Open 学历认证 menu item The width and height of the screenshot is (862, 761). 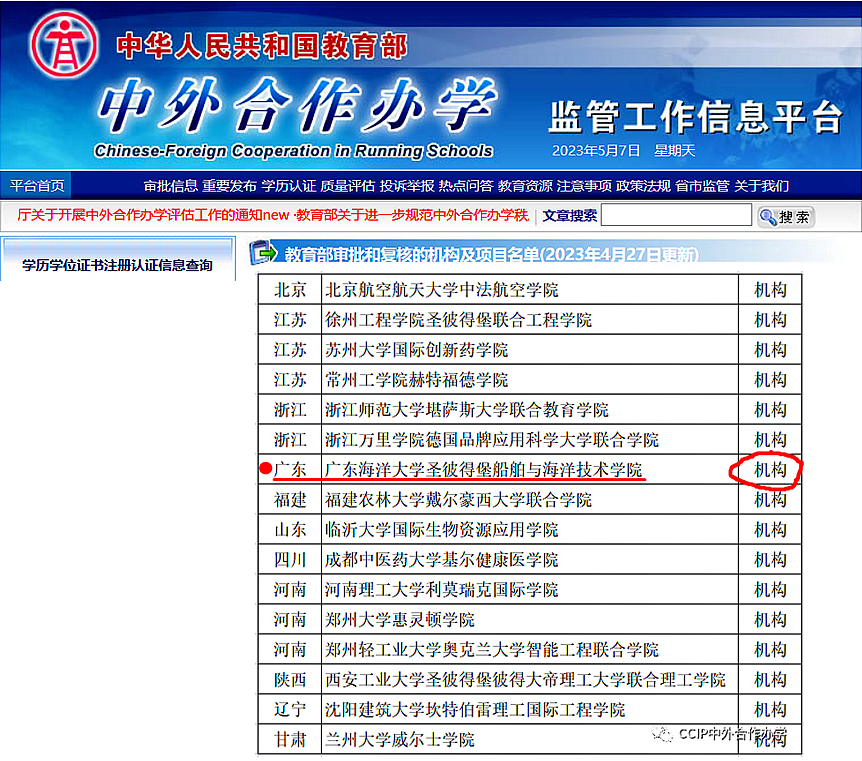288,185
